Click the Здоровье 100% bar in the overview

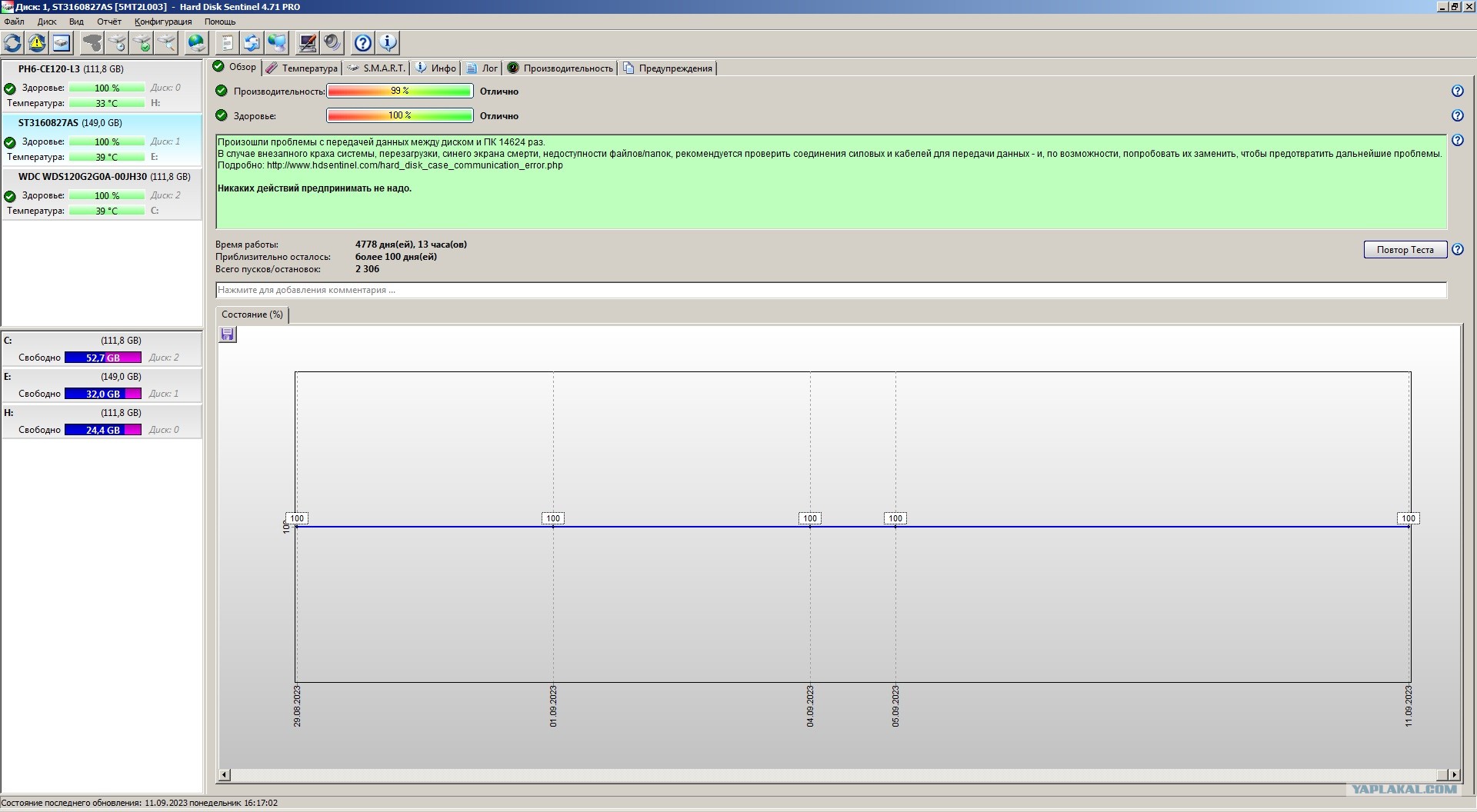pyautogui.click(x=400, y=116)
